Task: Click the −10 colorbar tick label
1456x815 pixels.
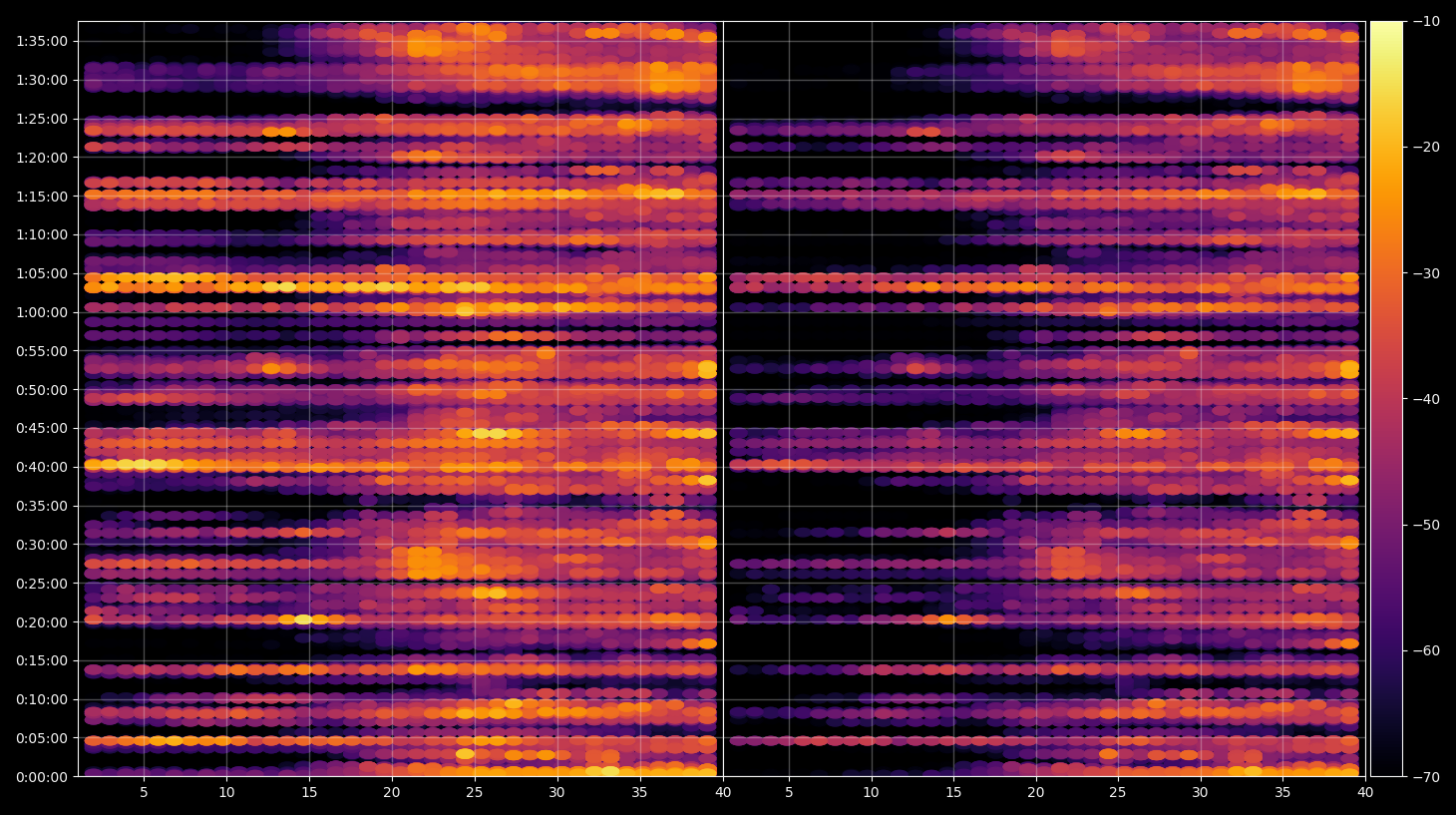Action: pyautogui.click(x=1426, y=21)
